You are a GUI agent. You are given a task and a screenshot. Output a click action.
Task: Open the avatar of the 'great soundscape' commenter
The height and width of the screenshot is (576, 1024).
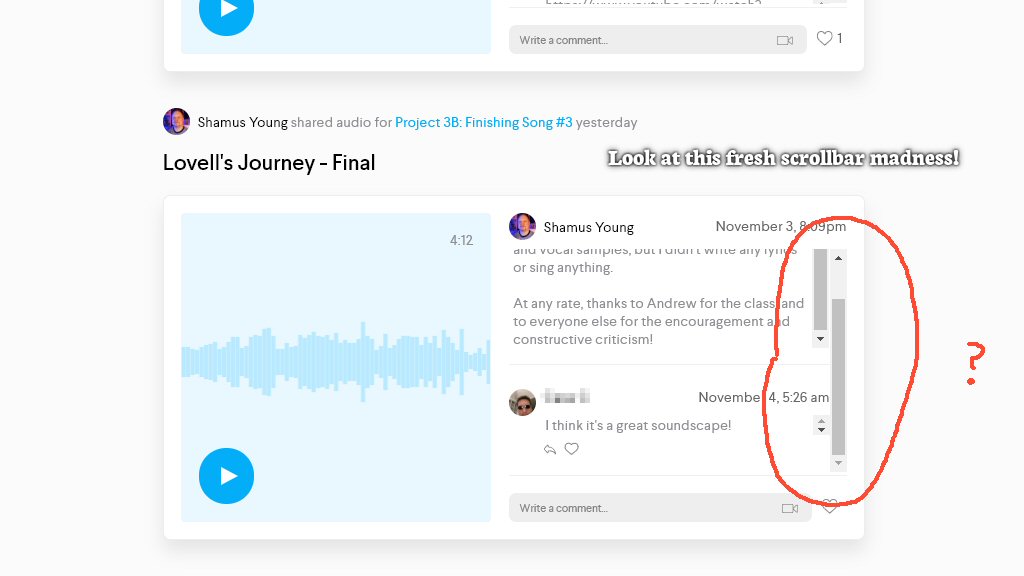[x=522, y=402]
